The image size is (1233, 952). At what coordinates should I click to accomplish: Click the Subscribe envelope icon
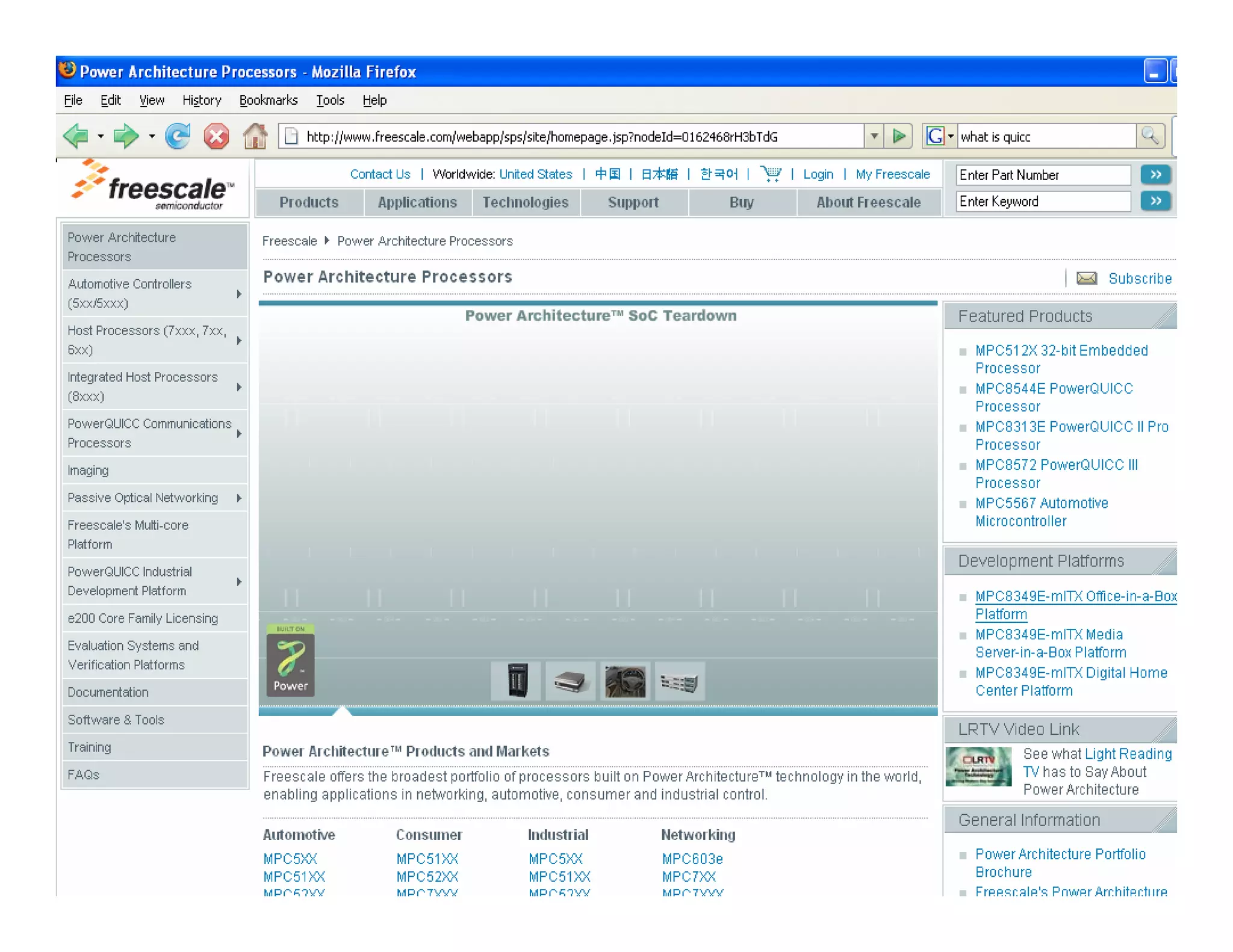point(1087,278)
